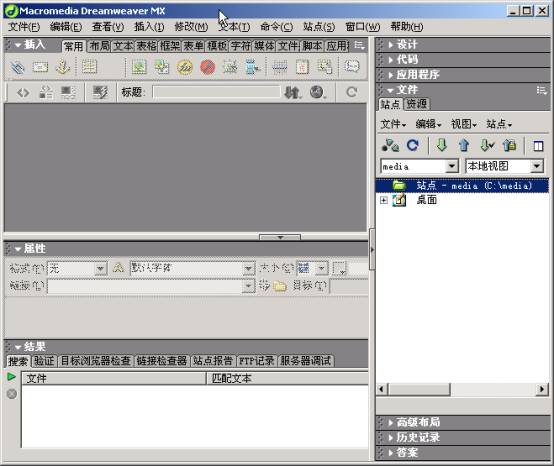Click the Hyperlink icon in Insert bar
The image size is (554, 466).
tap(17, 67)
